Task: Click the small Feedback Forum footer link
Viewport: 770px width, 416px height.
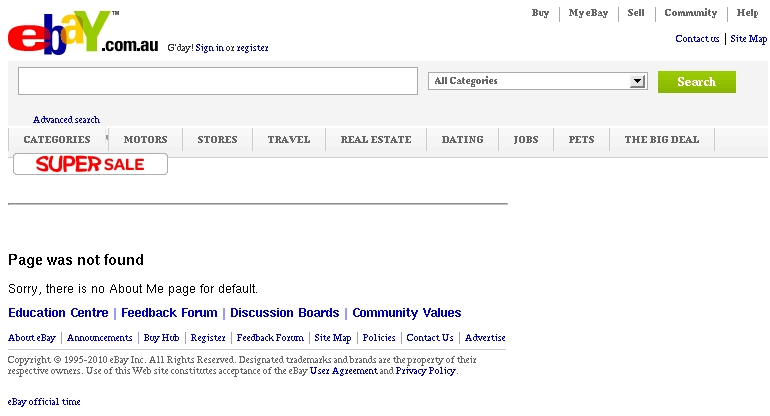Action: pyautogui.click(x=270, y=338)
